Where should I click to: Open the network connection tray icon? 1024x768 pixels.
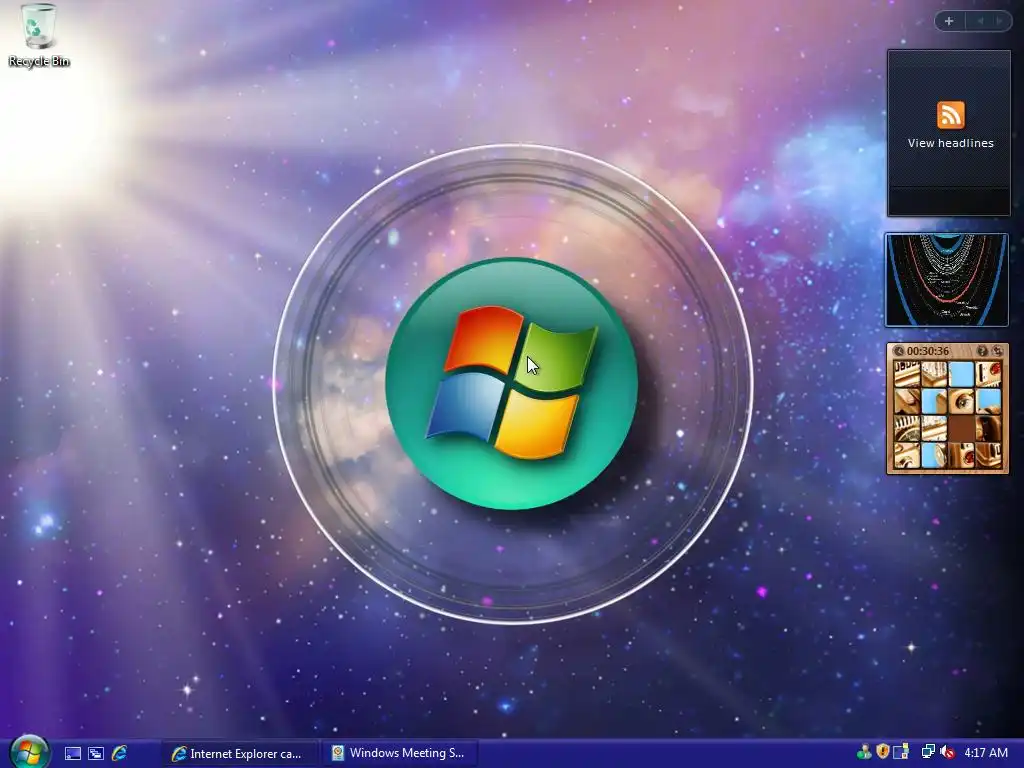click(x=928, y=752)
